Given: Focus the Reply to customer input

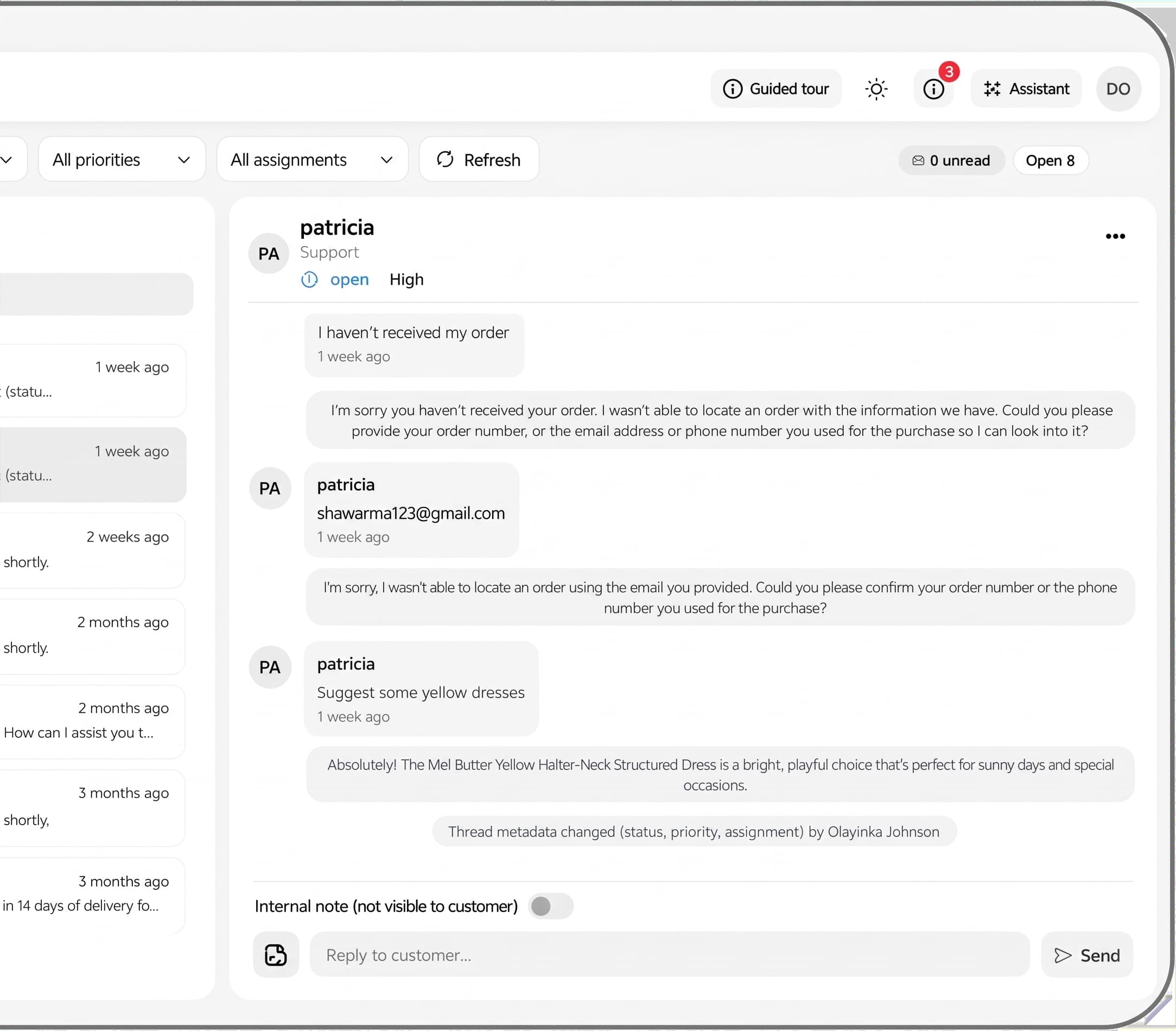Looking at the screenshot, I should pos(669,954).
